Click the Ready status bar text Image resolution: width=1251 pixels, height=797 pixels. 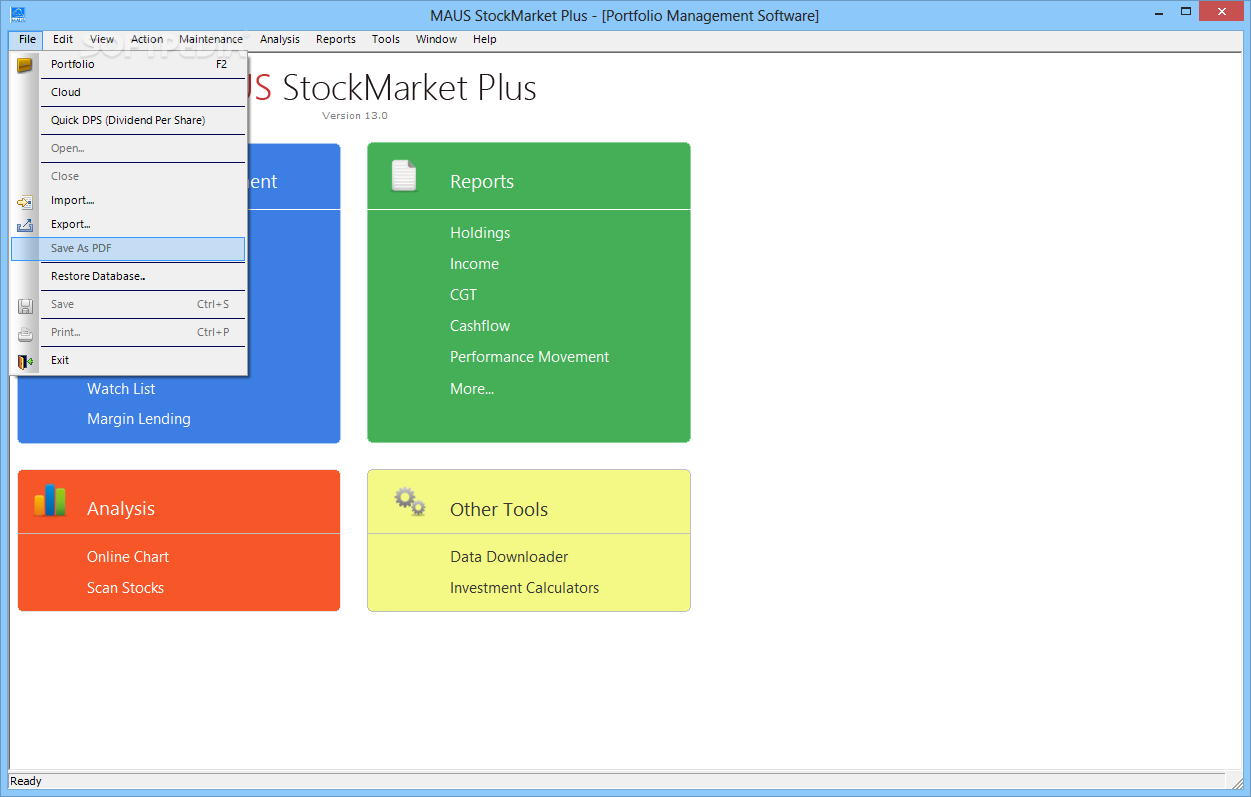[x=26, y=781]
